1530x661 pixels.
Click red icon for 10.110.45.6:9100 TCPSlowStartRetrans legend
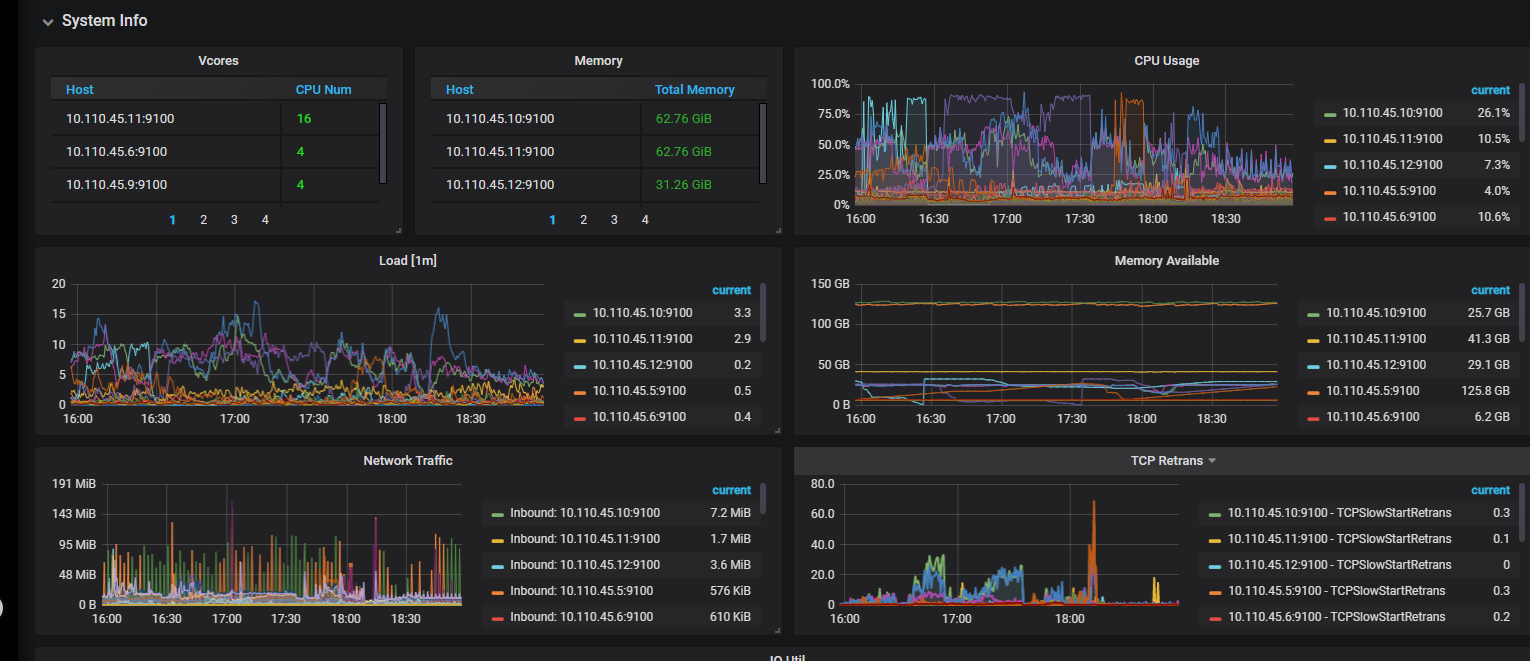[1215, 618]
